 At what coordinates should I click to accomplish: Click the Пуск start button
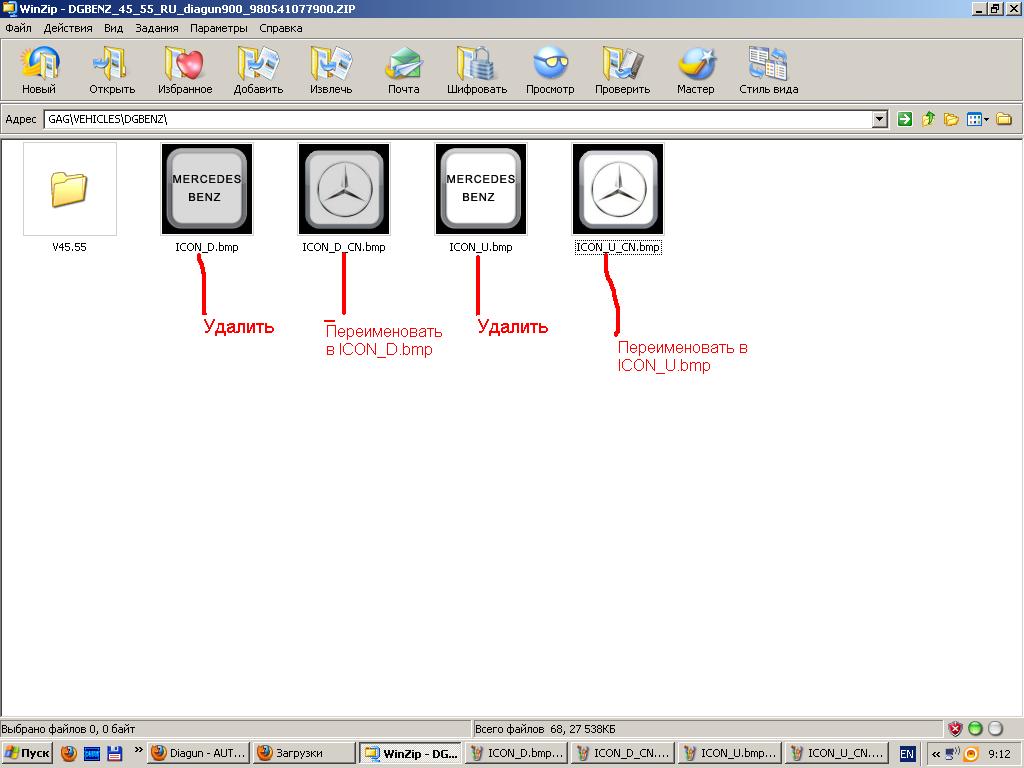coord(27,753)
